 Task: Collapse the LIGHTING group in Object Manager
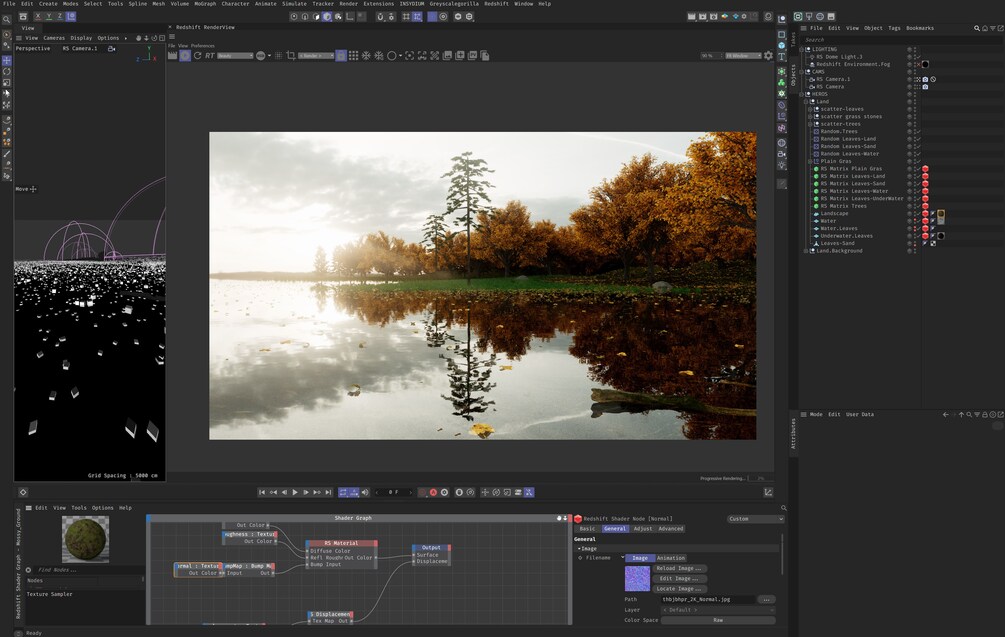pyautogui.click(x=801, y=49)
